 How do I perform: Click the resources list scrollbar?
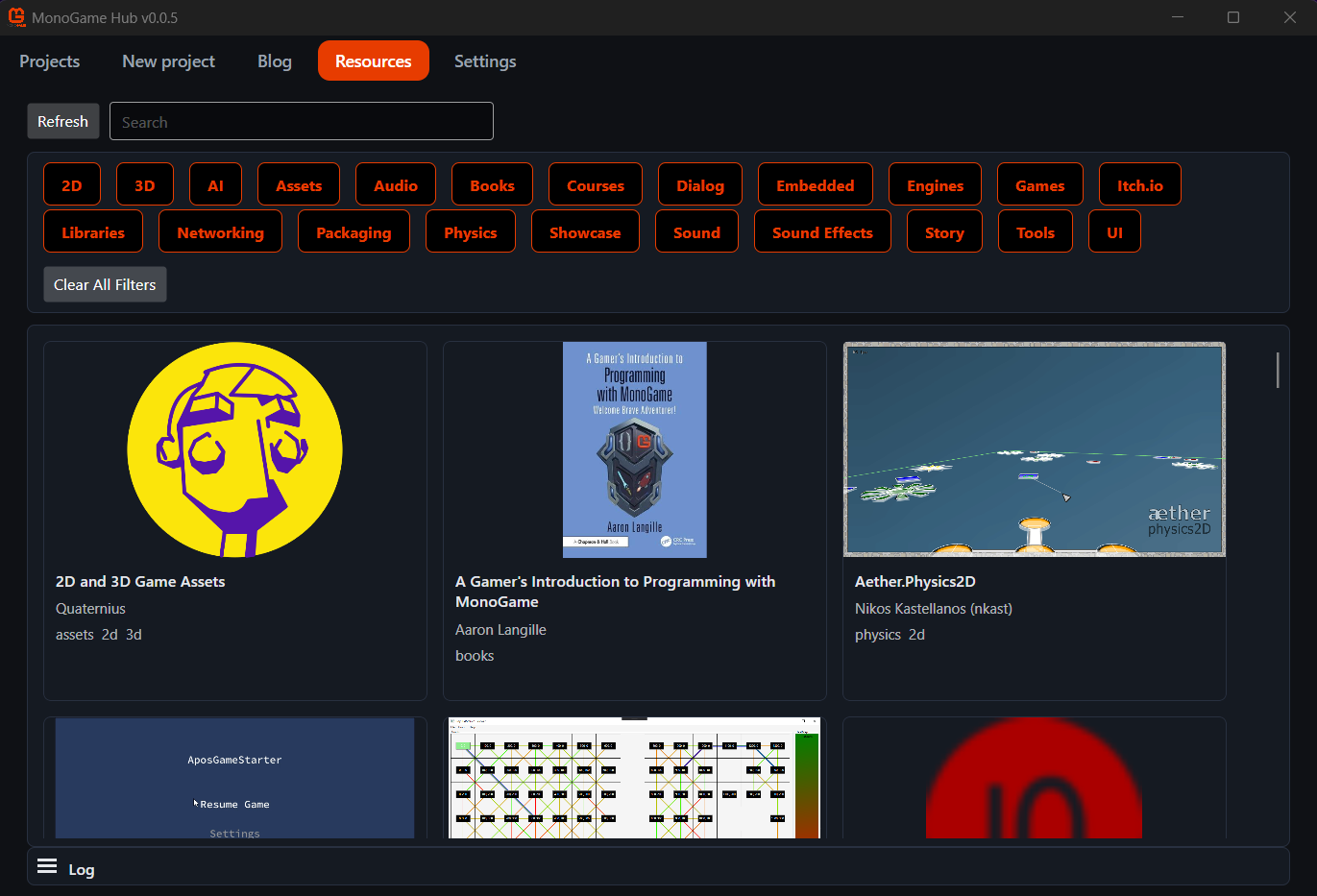[x=1278, y=370]
